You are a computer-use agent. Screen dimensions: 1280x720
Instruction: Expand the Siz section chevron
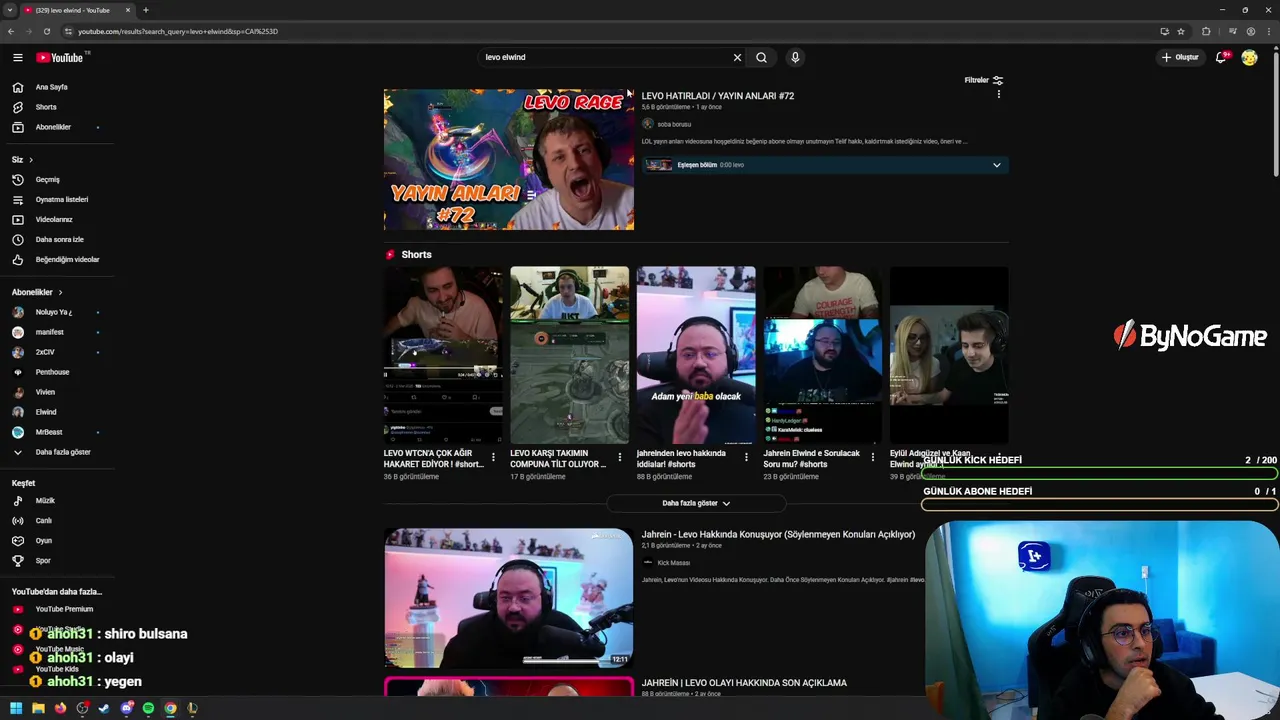click(31, 160)
